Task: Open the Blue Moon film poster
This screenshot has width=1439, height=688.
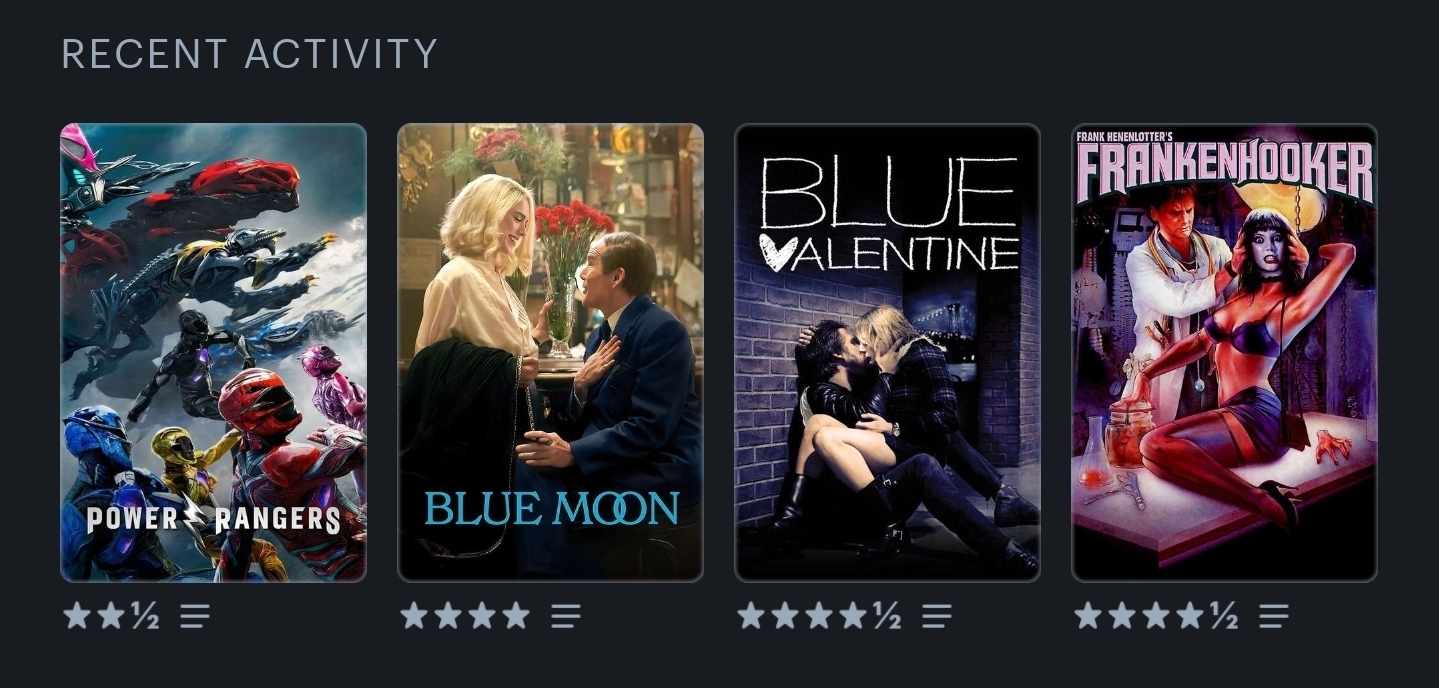Action: pos(550,352)
